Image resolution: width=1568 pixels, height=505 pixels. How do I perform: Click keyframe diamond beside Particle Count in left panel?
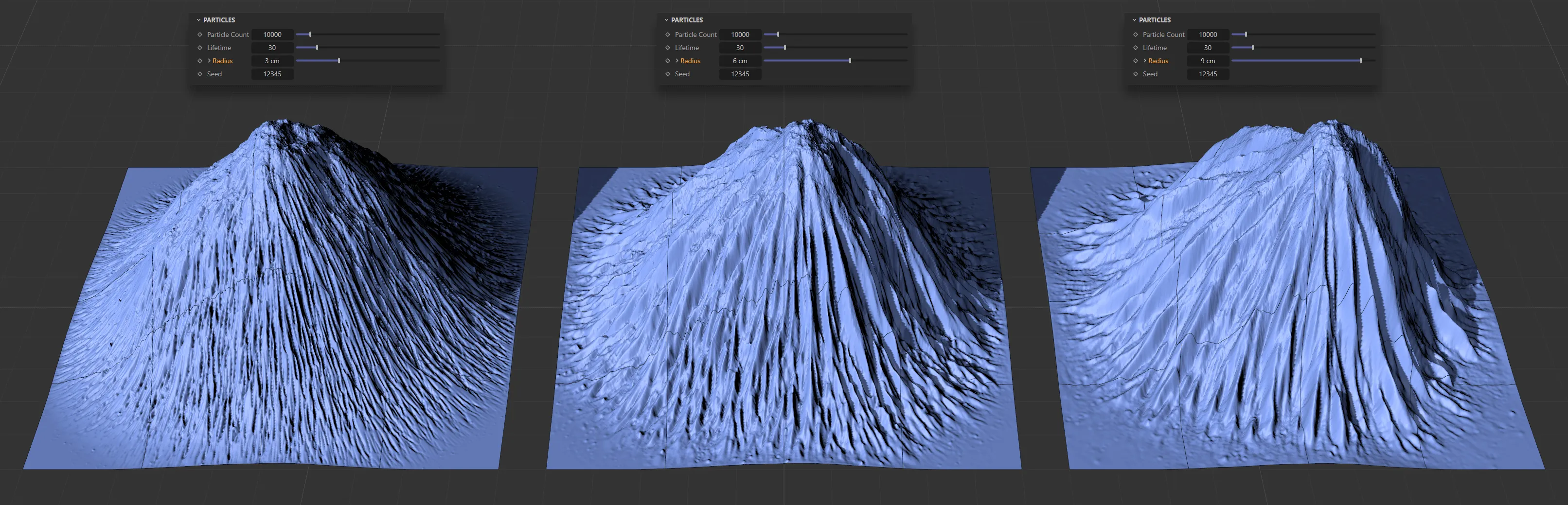coord(200,35)
